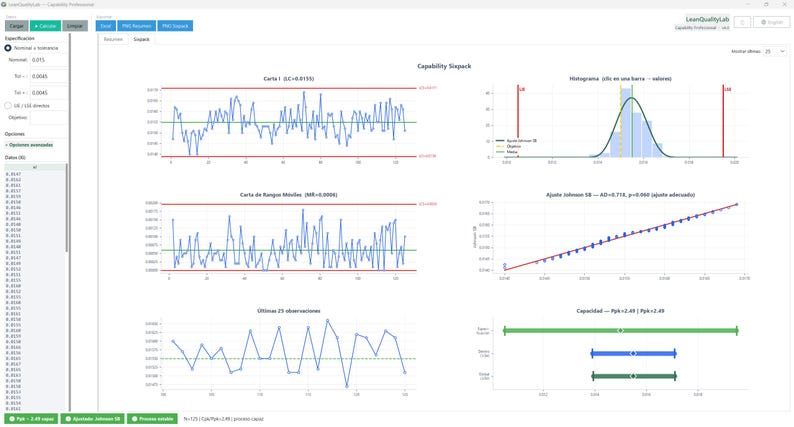Switch language using the English button
Image resolution: width=794 pixels, height=427 pixels.
click(x=772, y=22)
